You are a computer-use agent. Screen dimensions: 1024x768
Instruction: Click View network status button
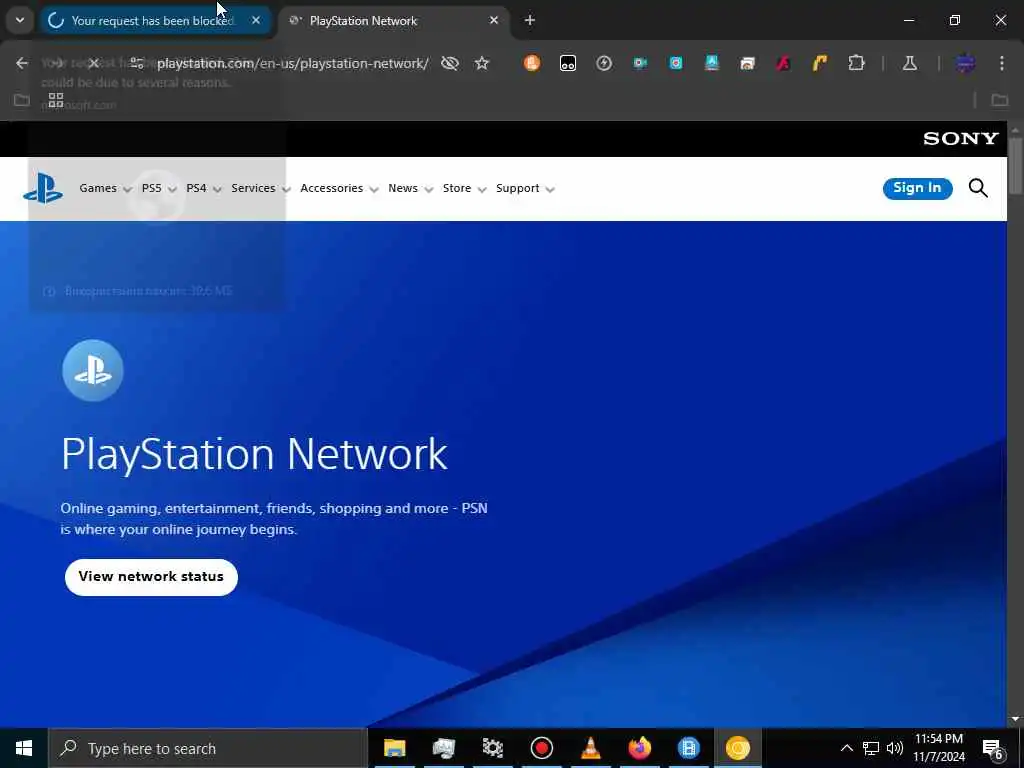(x=151, y=577)
